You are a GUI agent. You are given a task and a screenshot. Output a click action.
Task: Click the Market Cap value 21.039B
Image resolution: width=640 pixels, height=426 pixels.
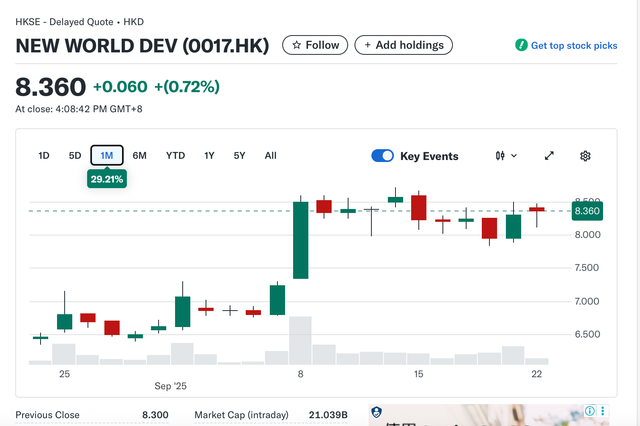coord(328,415)
